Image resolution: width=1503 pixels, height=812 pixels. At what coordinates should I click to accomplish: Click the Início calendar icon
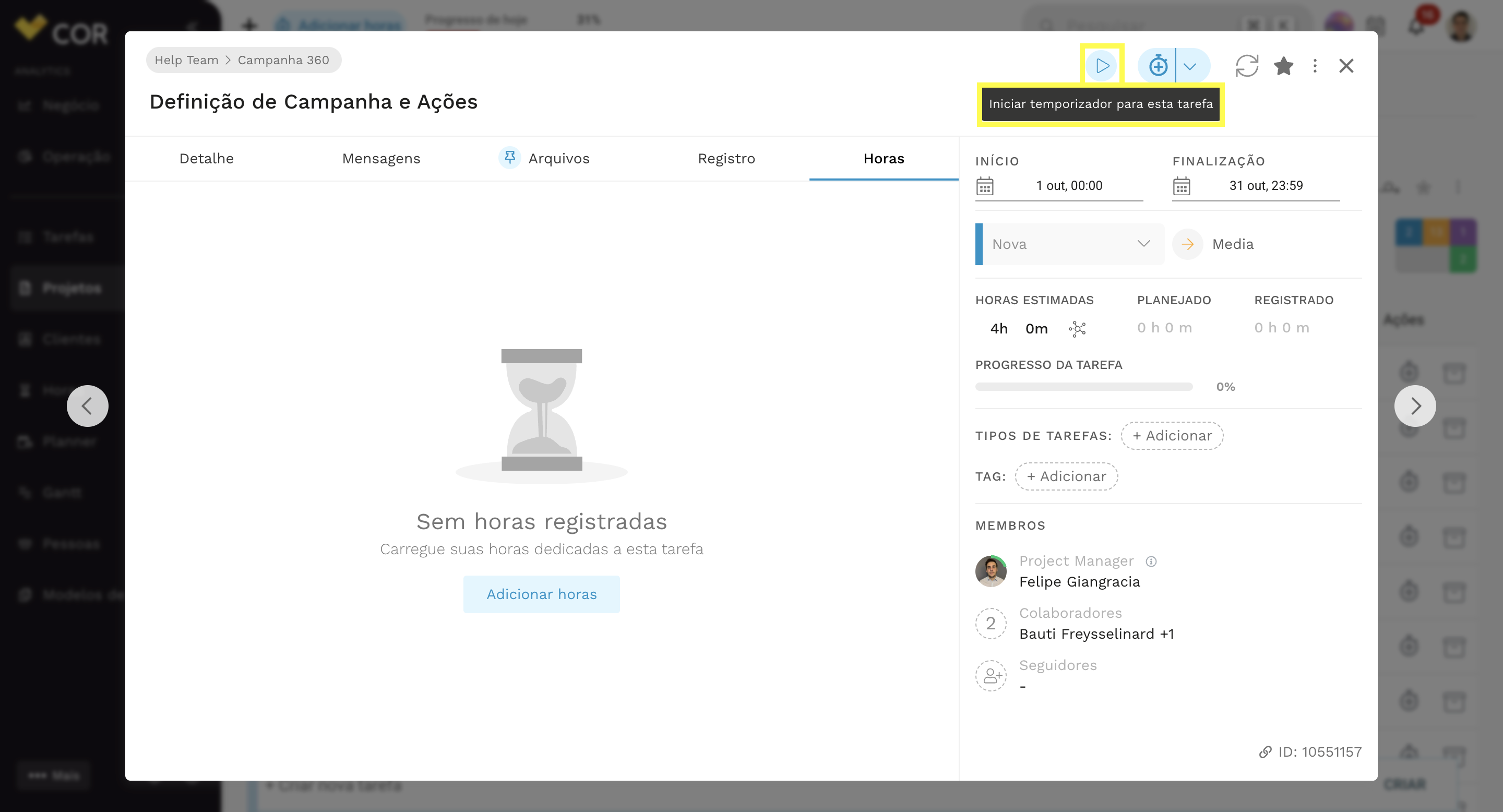click(984, 186)
